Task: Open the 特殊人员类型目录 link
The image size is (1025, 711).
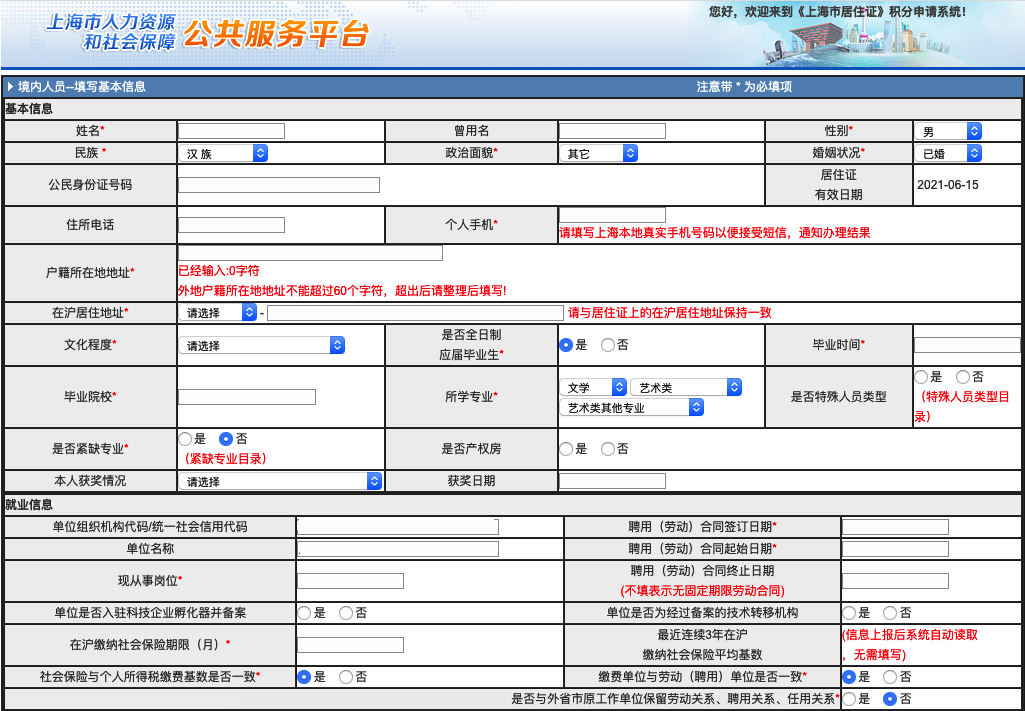Action: (964, 406)
